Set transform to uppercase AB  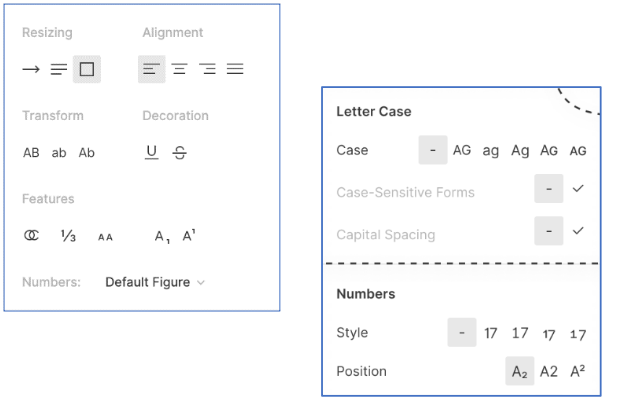coord(31,153)
